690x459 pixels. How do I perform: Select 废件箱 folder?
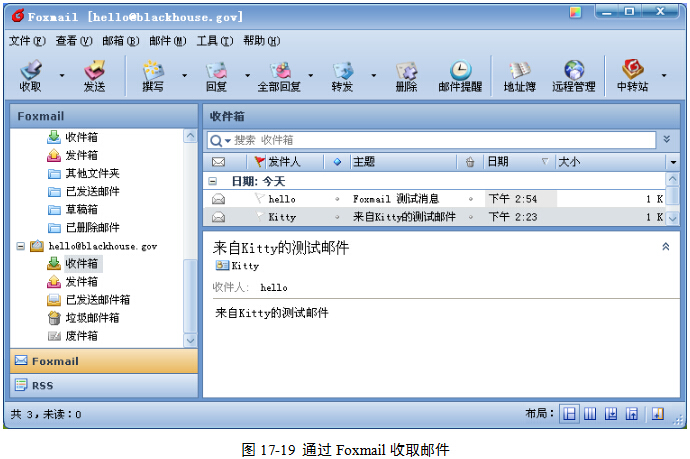tap(81, 336)
